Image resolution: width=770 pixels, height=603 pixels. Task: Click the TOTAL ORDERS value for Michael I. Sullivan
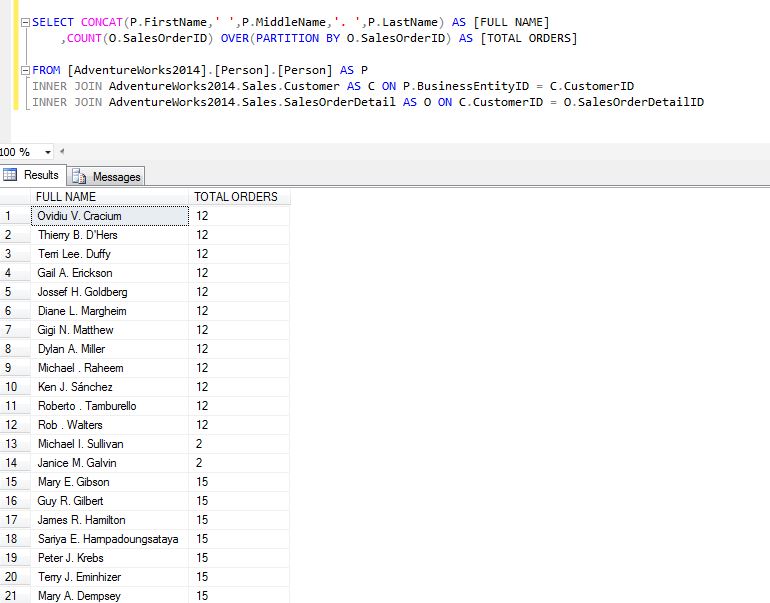tap(239, 444)
